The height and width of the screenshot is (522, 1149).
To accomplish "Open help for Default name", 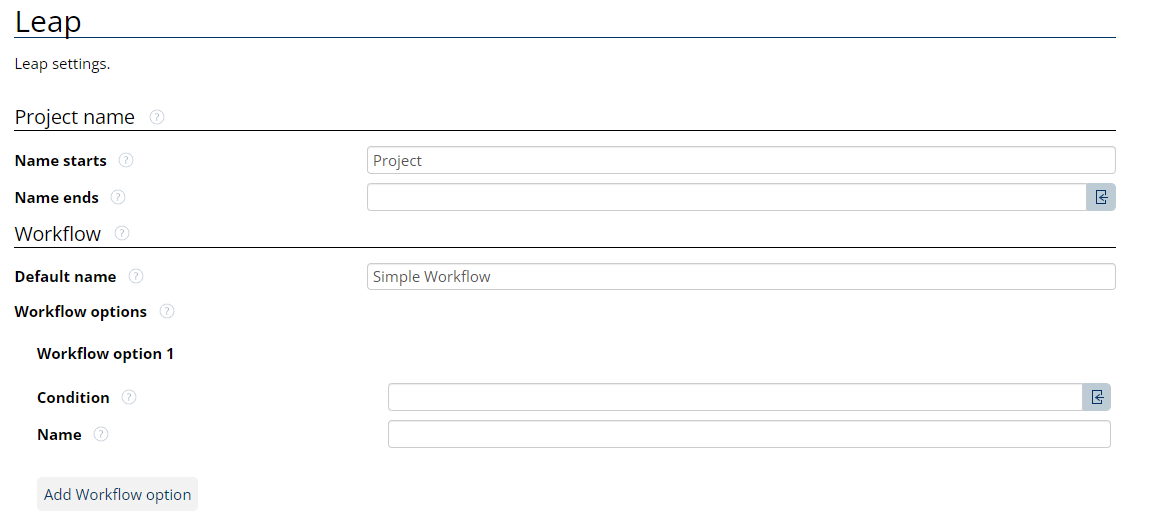I will point(136,276).
